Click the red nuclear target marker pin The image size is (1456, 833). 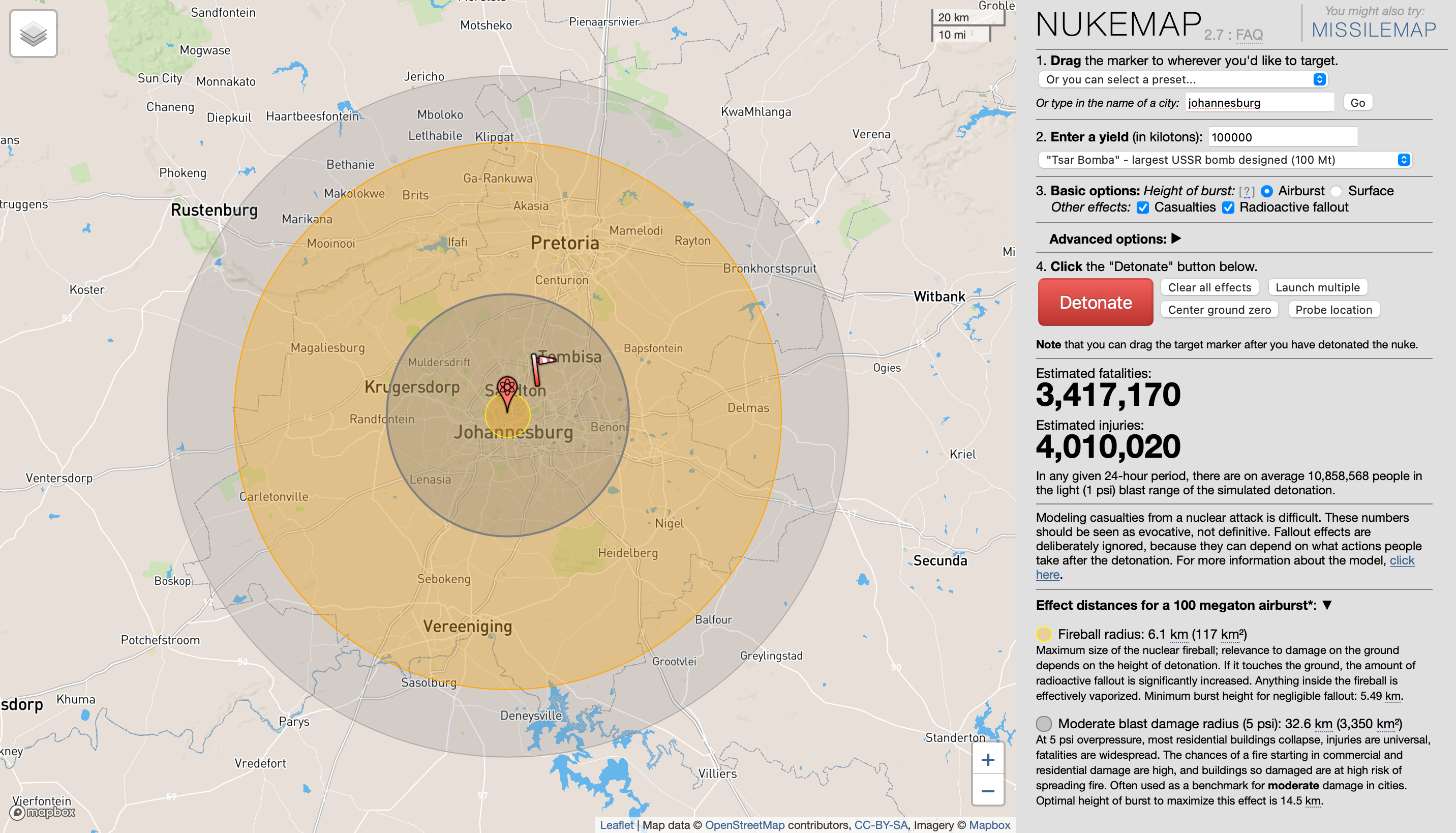coord(507,394)
